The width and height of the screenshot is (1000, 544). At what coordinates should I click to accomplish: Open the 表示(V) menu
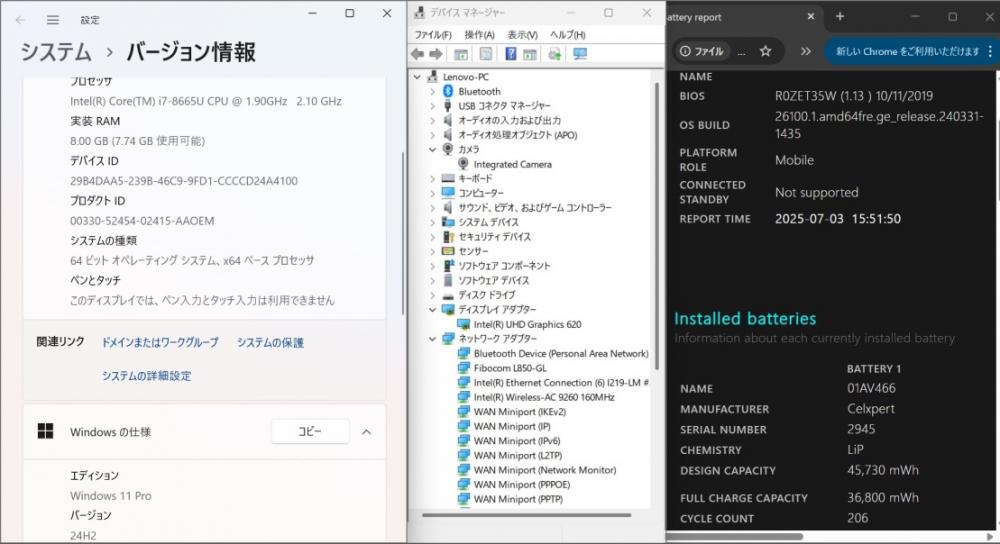[522, 34]
